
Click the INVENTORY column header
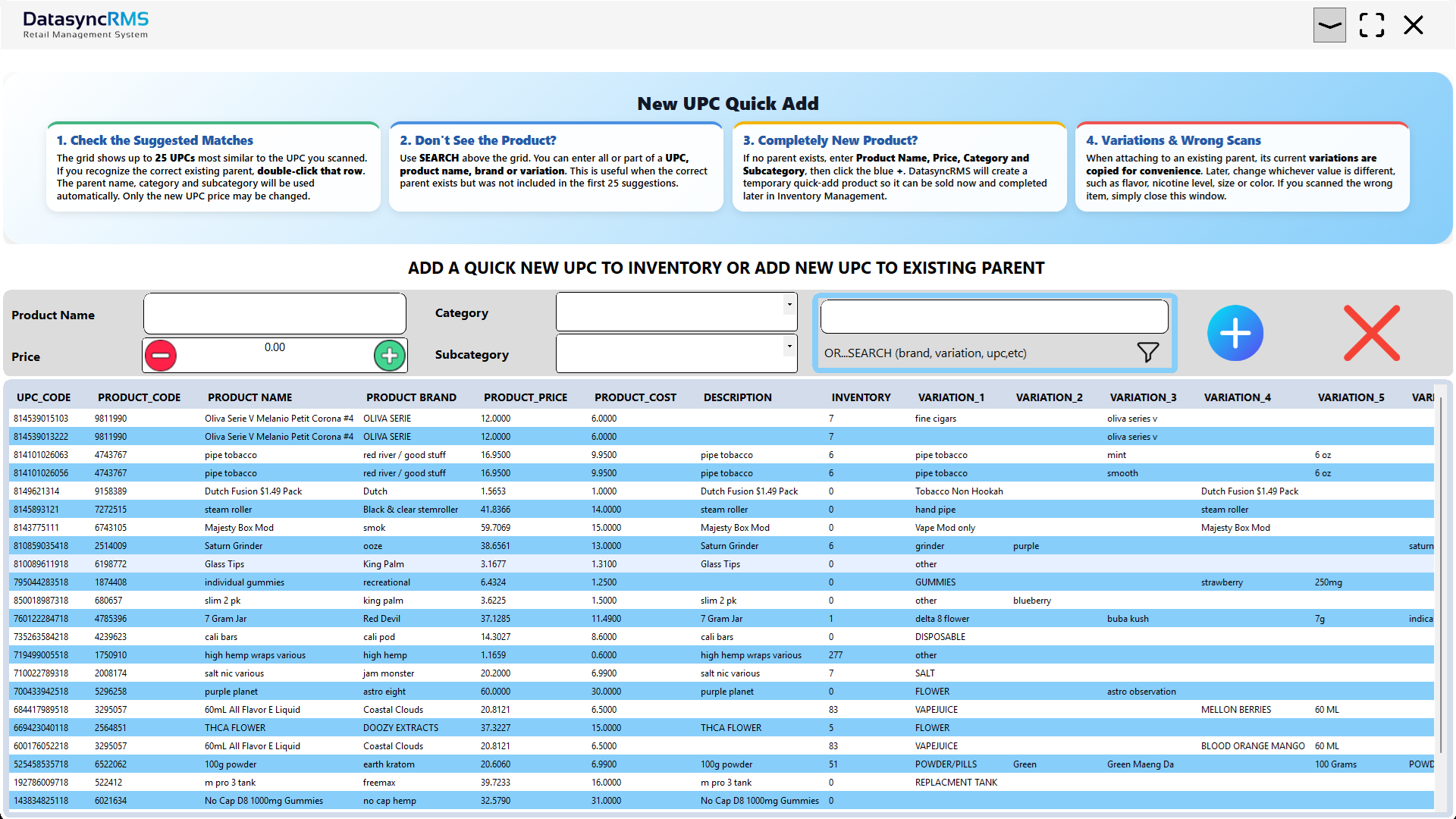click(x=861, y=397)
